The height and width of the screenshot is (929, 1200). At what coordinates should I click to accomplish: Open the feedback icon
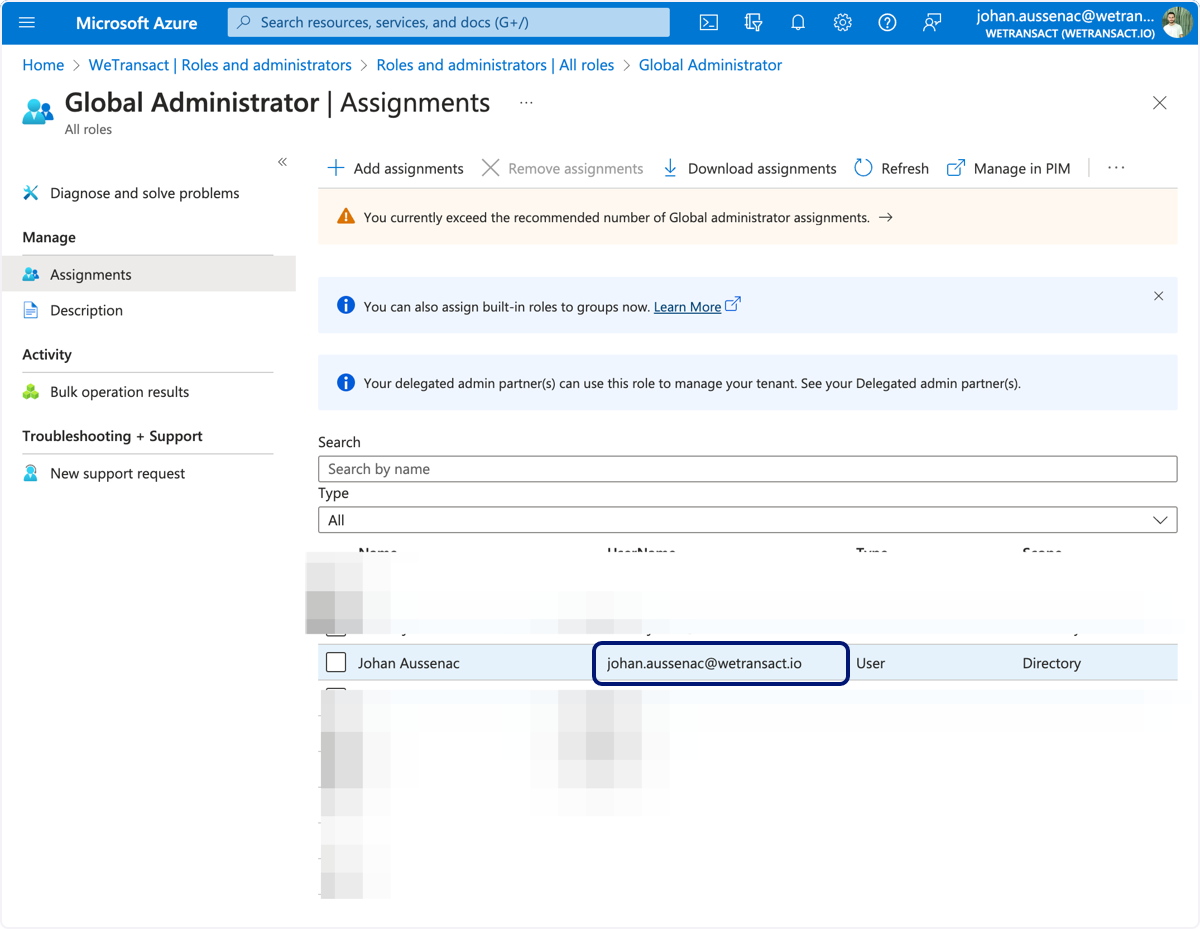coord(932,22)
